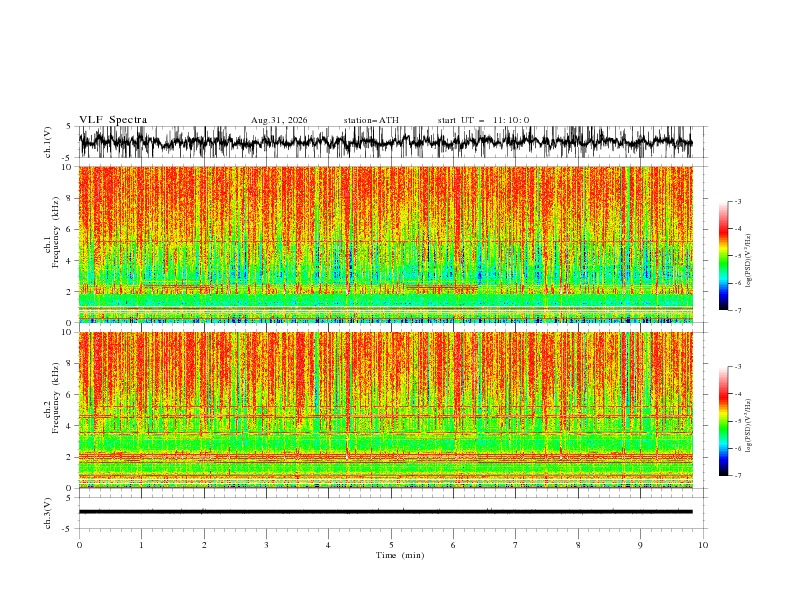This screenshot has width=792, height=612.
Task: Click the ch.2 spectrogram panel center
Action: point(385,410)
